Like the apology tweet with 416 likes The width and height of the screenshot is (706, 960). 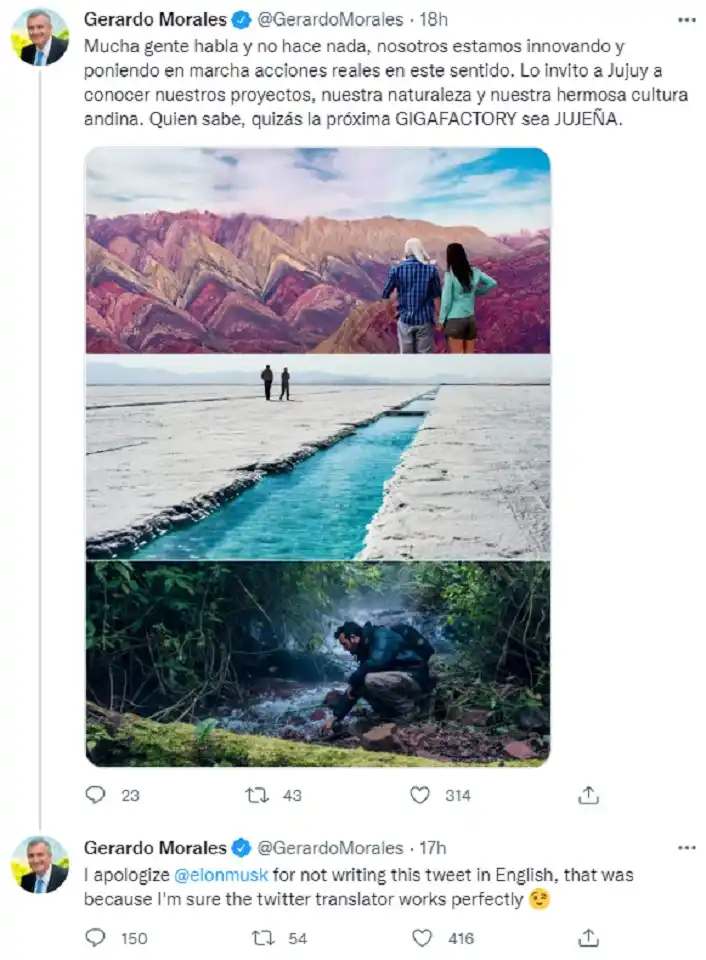coord(421,937)
